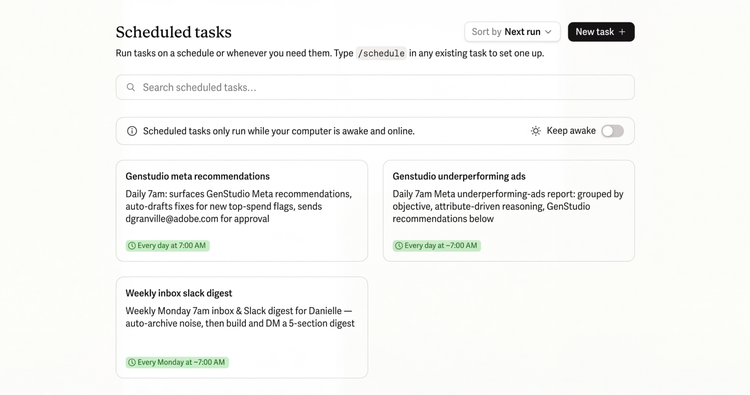The height and width of the screenshot is (395, 750).
Task: Open the Genstudio underperforming ads card
Action: (x=508, y=211)
